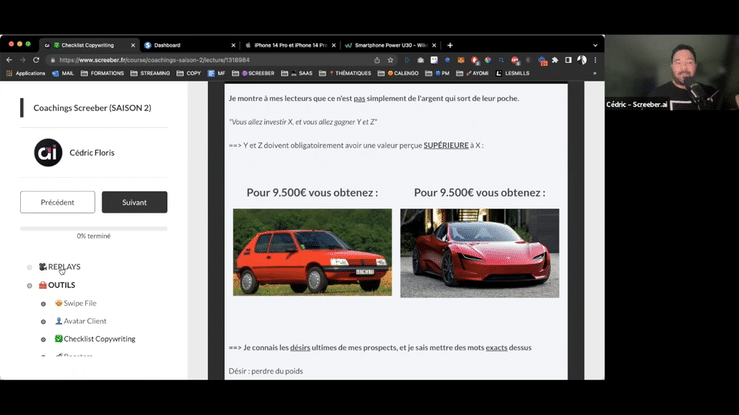Click the Précédent button
This screenshot has height=415, width=739.
(57, 202)
